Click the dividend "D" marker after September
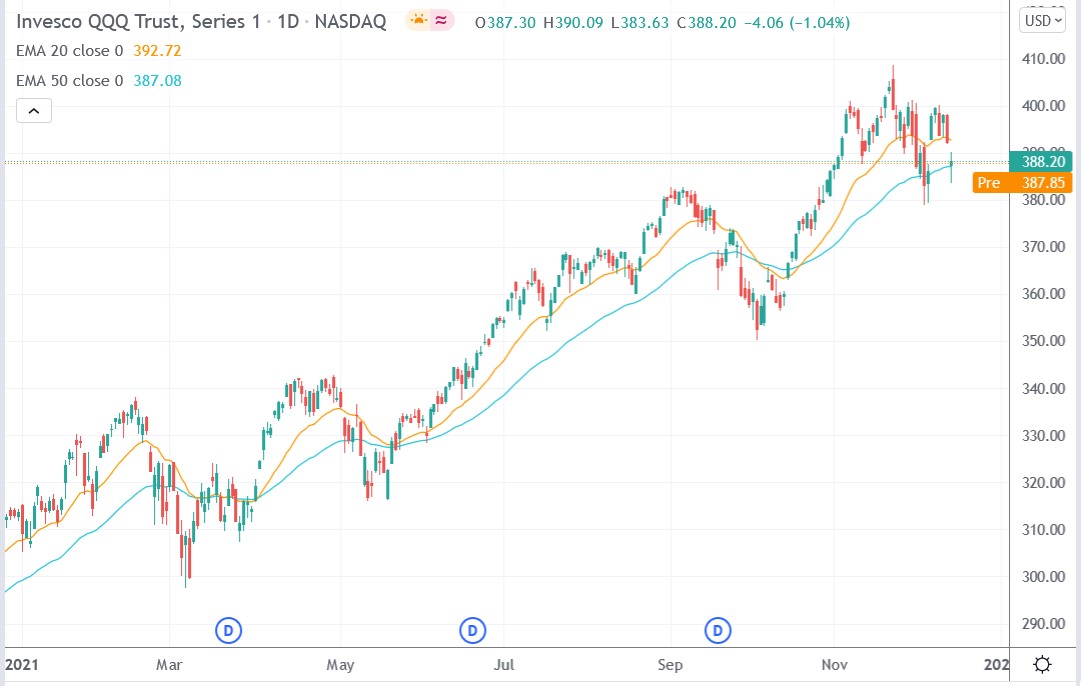 click(717, 631)
